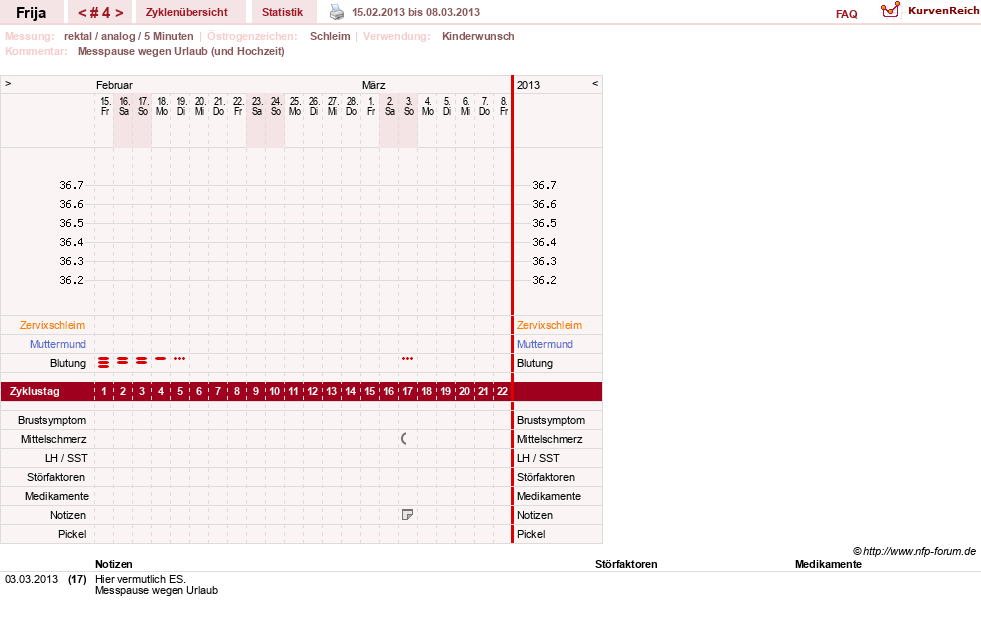Click the KurvenReich logo icon

point(890,10)
